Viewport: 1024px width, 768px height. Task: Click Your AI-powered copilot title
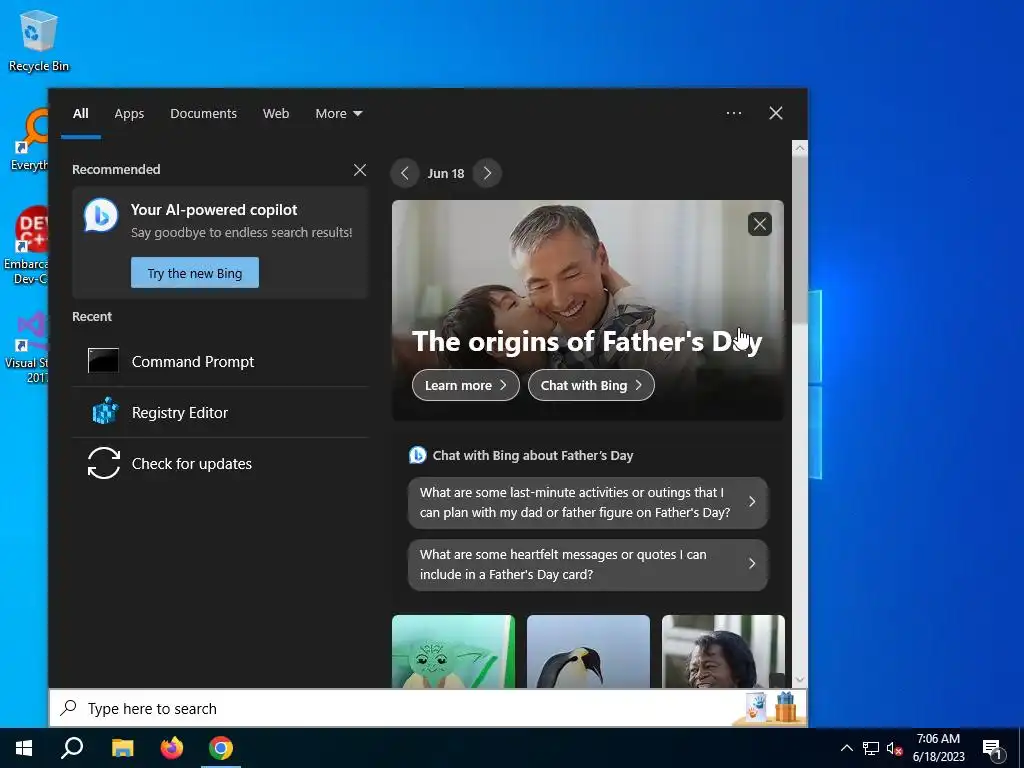[x=214, y=210]
